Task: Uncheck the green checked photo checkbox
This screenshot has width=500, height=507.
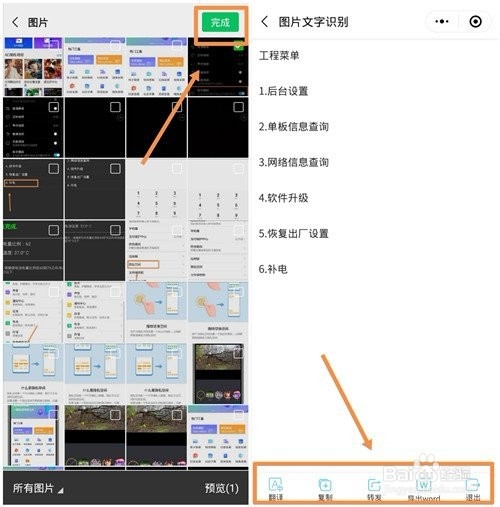Action: 238,46
